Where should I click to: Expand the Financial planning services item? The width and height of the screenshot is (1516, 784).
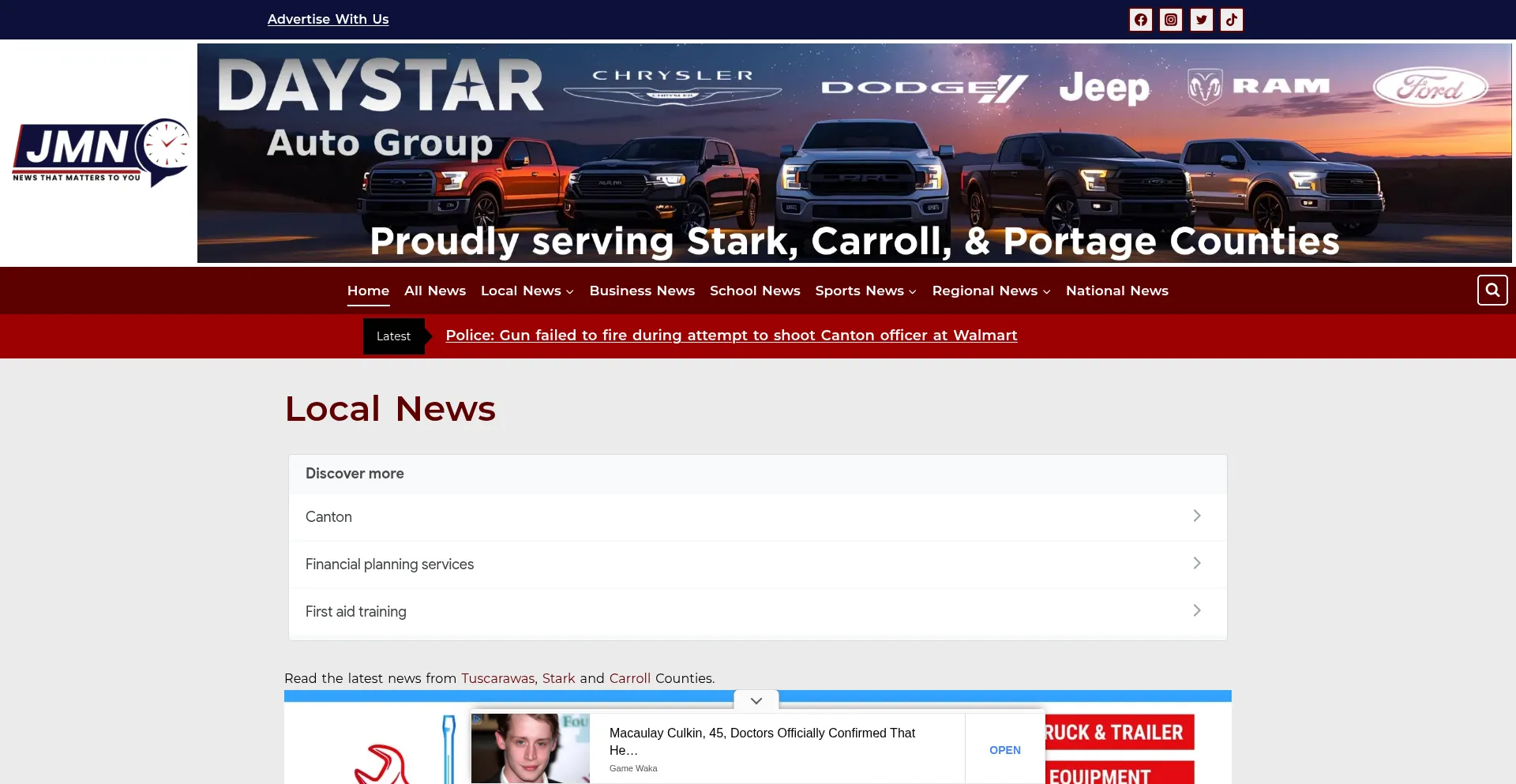[x=1197, y=564]
